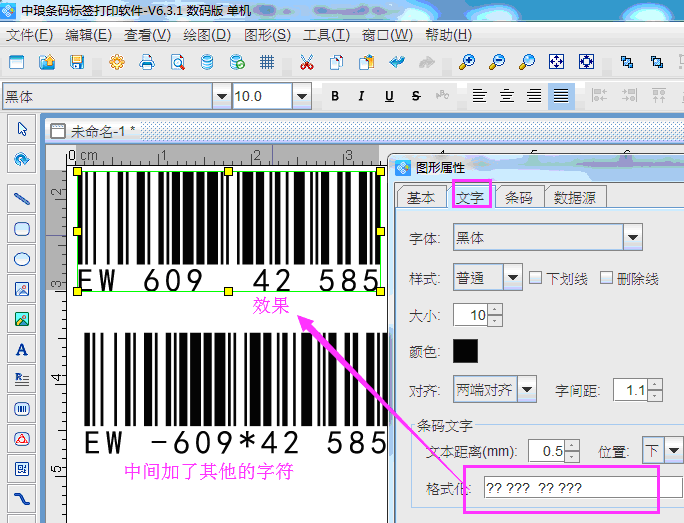Set justified alignment highlighted button
Viewport: 684px width, 523px height.
tap(561, 96)
